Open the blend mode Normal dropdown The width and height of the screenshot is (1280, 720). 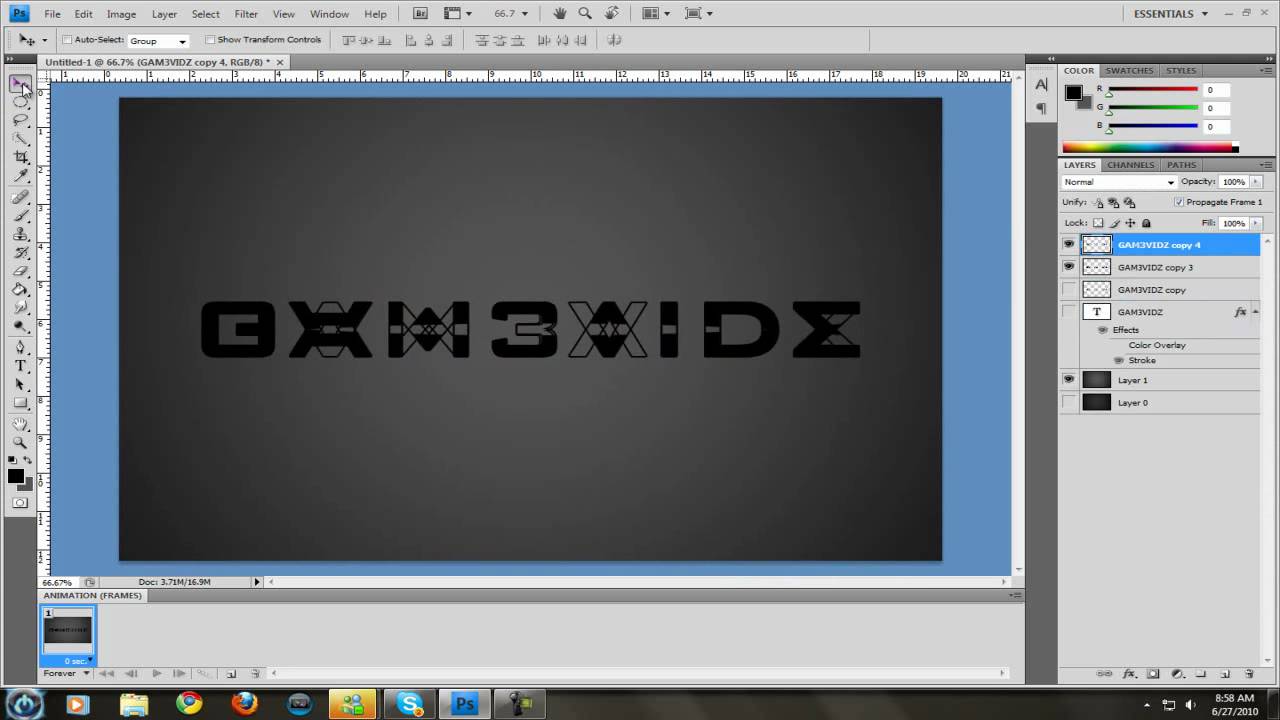click(1119, 182)
